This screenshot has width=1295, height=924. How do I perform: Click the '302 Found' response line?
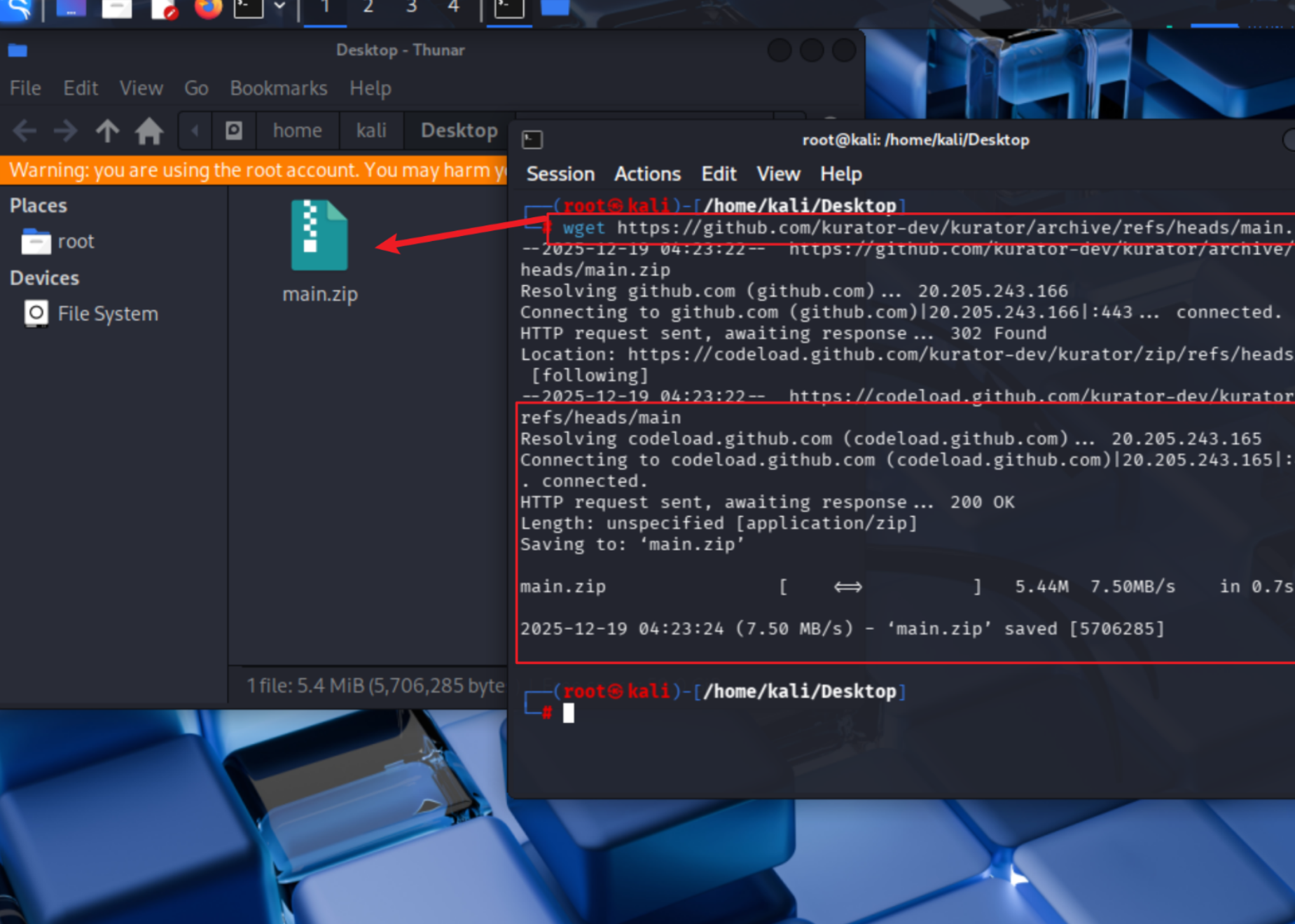click(783, 333)
